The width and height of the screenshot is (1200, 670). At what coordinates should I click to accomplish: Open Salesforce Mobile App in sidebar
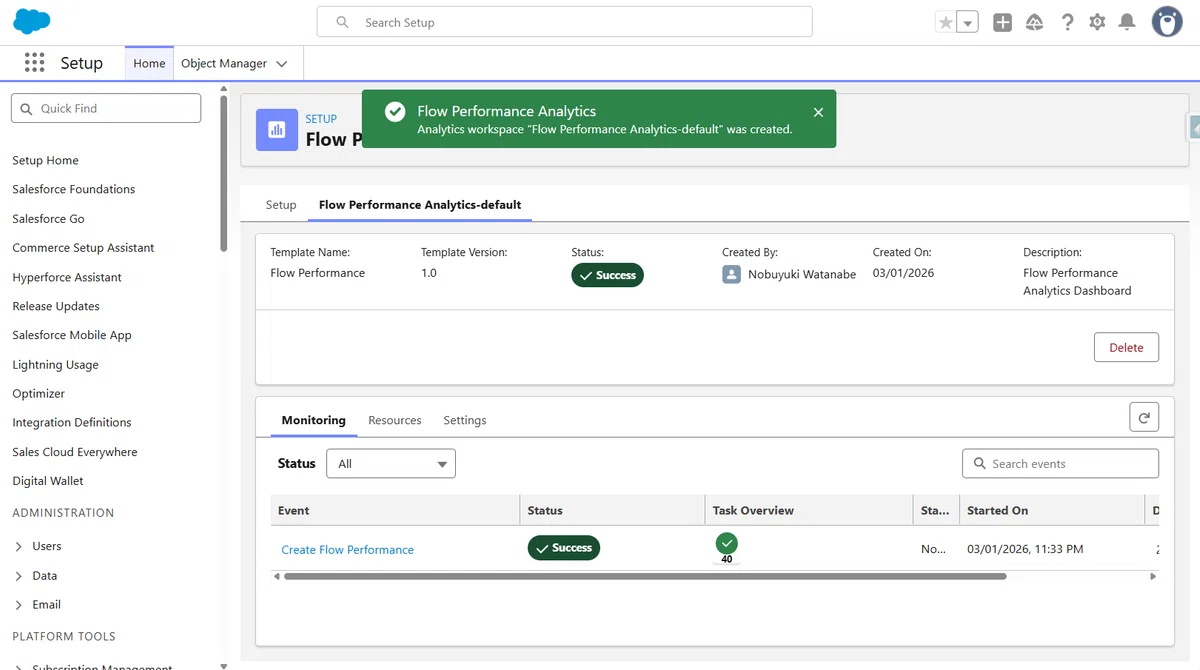(72, 335)
